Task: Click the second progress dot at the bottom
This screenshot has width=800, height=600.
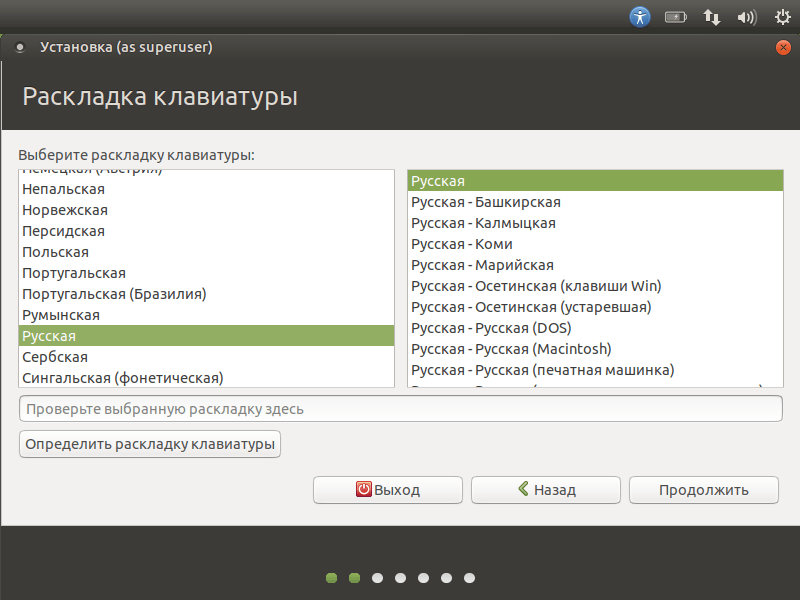Action: 353,577
